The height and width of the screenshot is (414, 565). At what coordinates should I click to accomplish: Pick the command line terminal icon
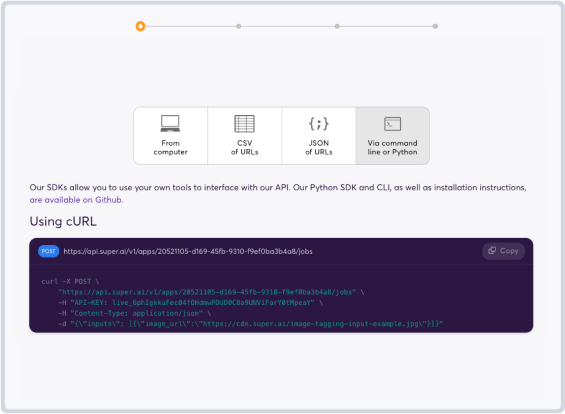pos(392,124)
